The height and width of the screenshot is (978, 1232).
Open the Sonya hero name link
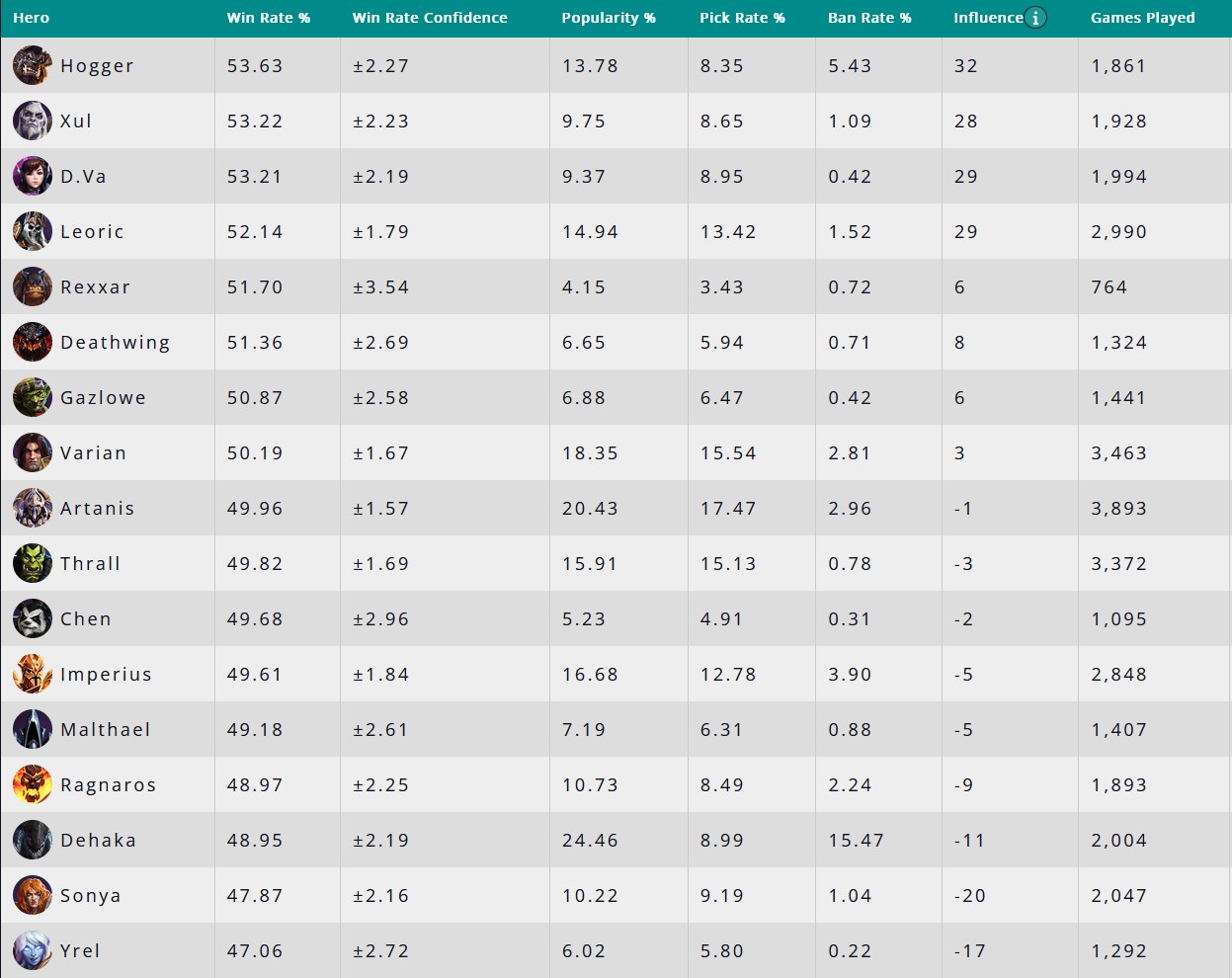[91, 896]
